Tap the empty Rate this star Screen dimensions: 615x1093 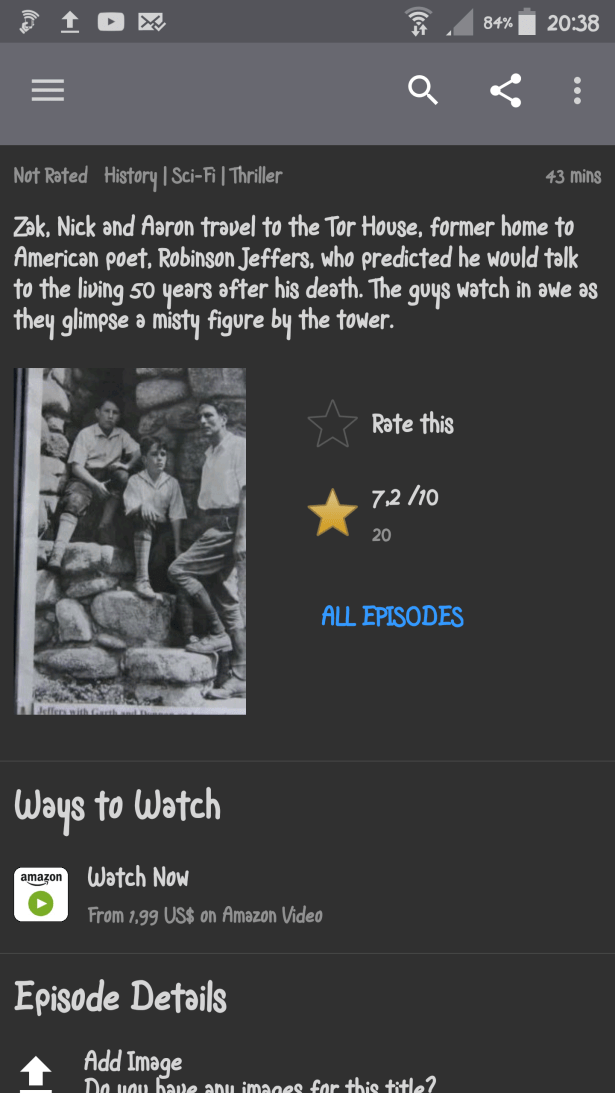tap(333, 424)
